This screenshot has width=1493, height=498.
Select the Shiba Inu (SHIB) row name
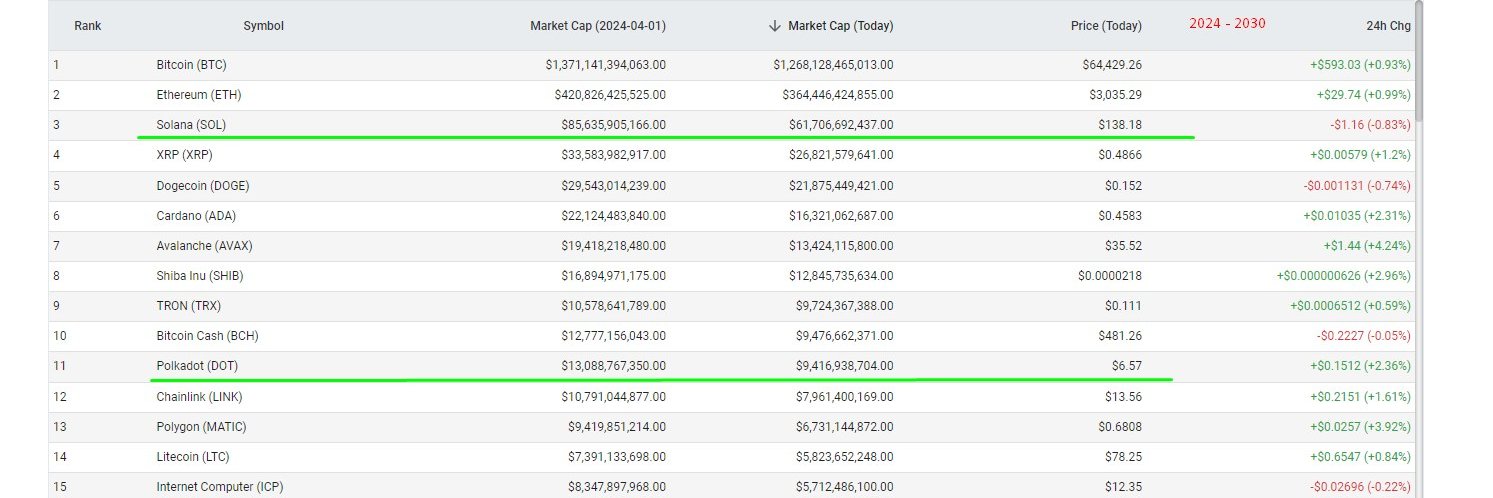pos(202,276)
